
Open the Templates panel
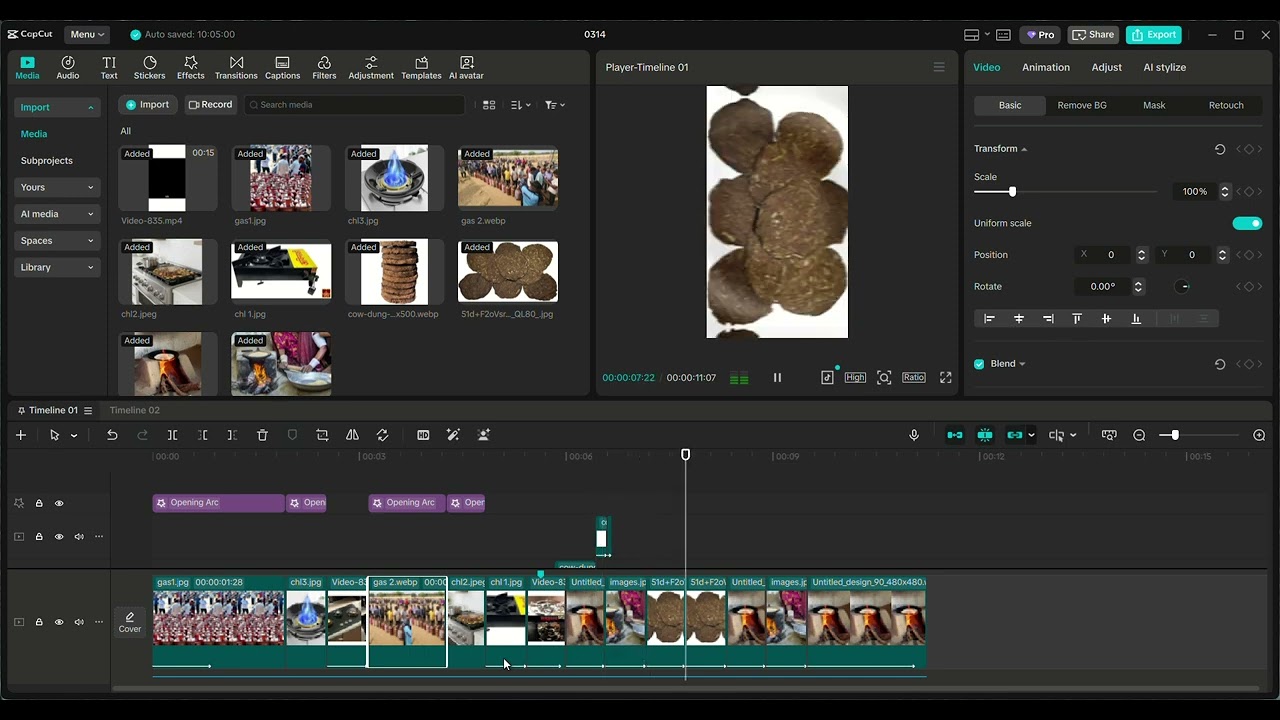pyautogui.click(x=421, y=68)
